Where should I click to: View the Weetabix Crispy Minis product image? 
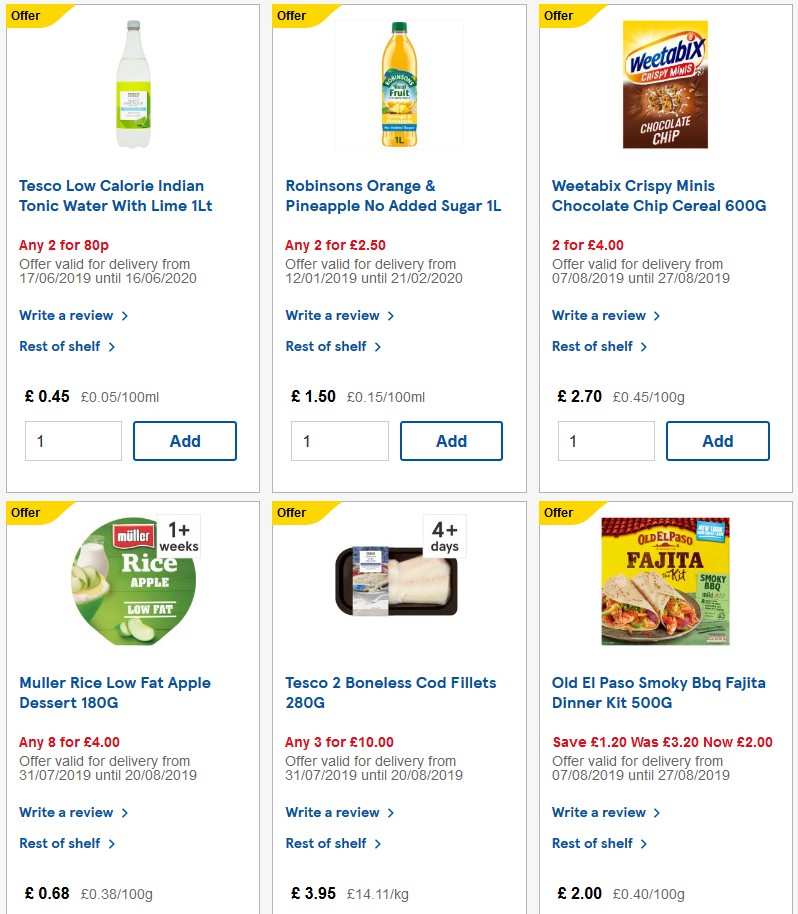(664, 84)
